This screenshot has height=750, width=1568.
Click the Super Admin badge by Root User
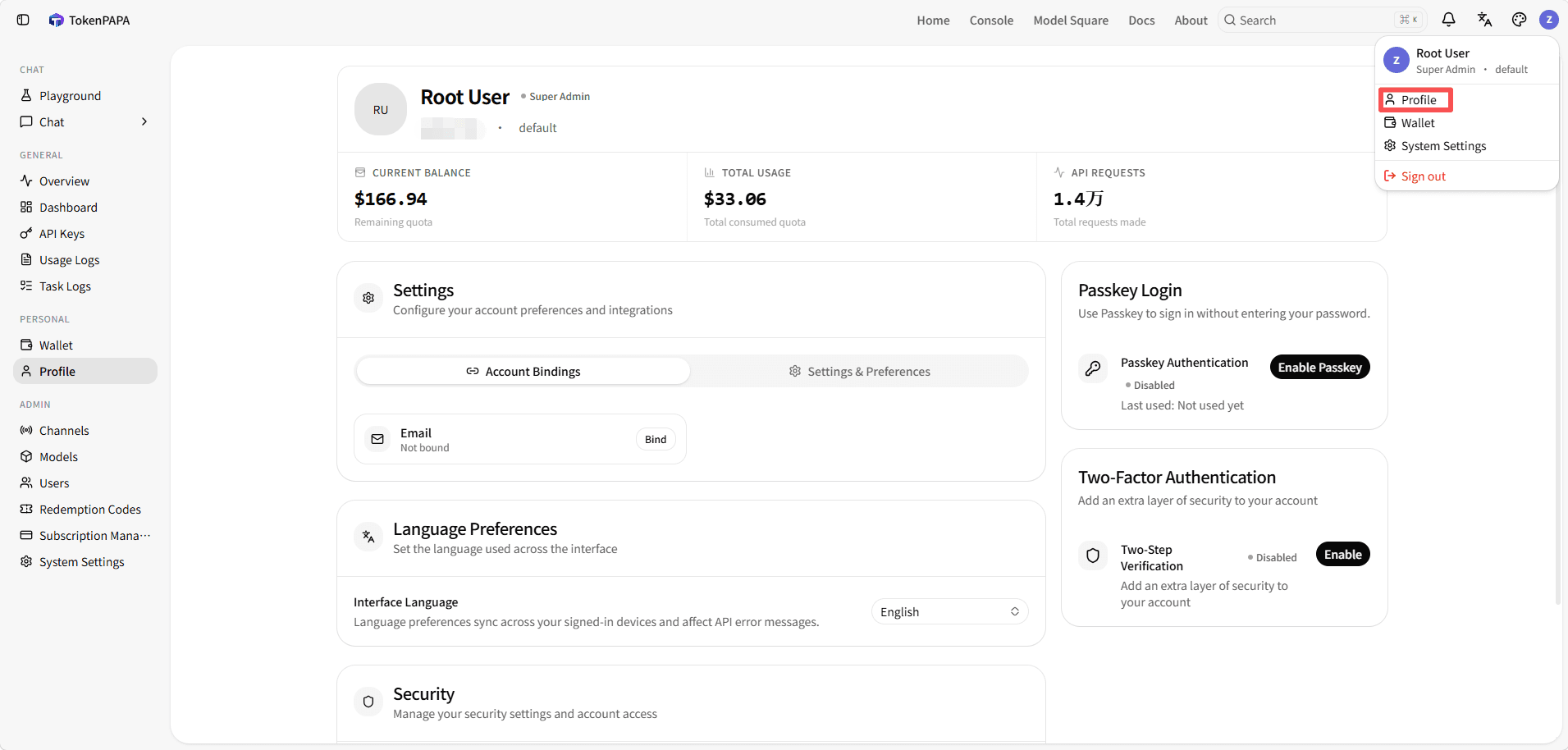(x=555, y=97)
